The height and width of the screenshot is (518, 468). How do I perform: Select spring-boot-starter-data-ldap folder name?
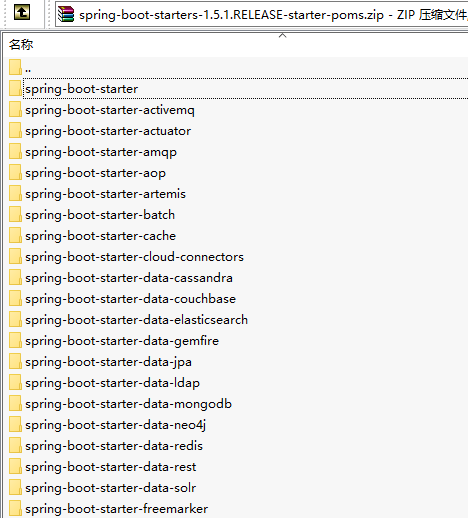coord(112,383)
